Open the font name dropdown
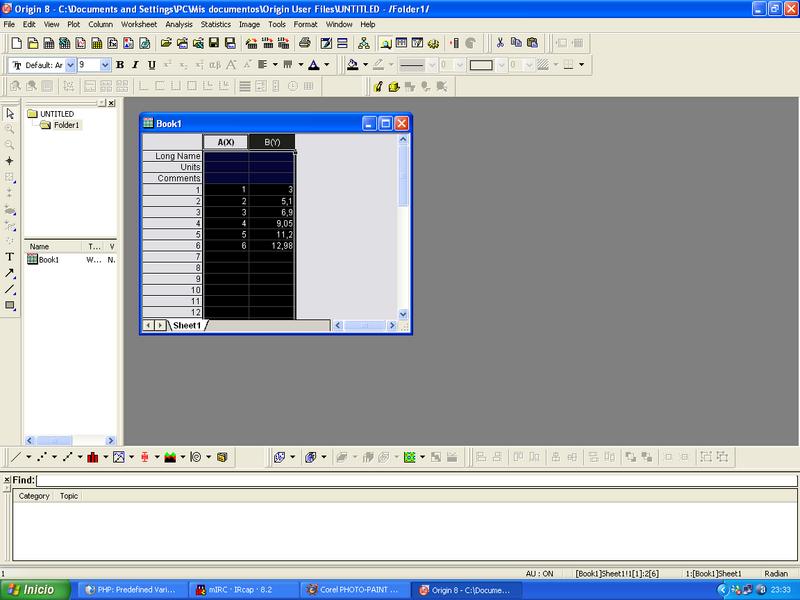 point(68,65)
